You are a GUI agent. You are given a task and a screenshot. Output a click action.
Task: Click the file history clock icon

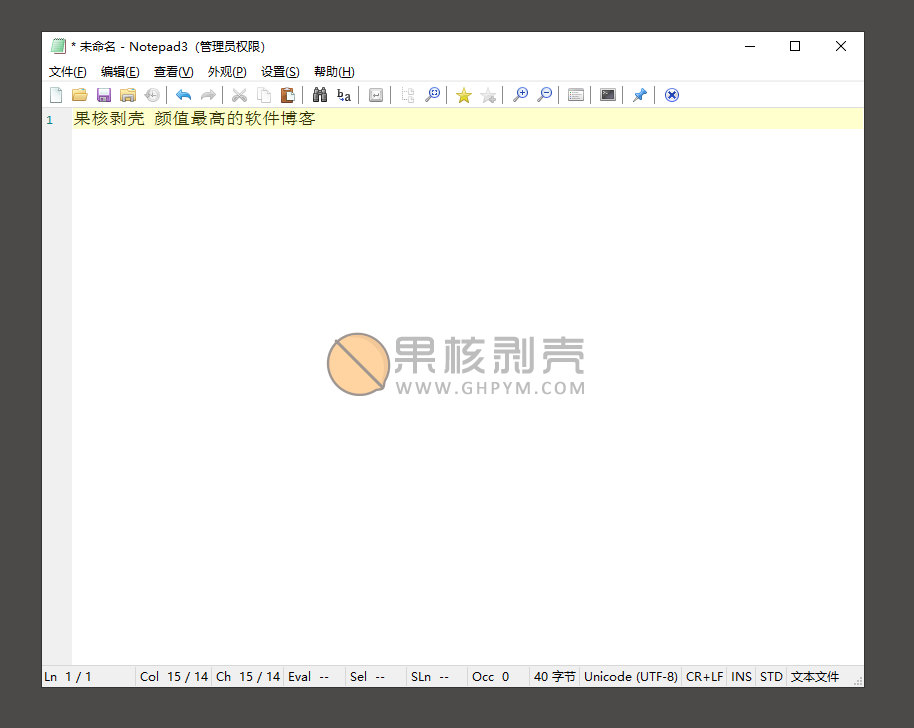[152, 95]
